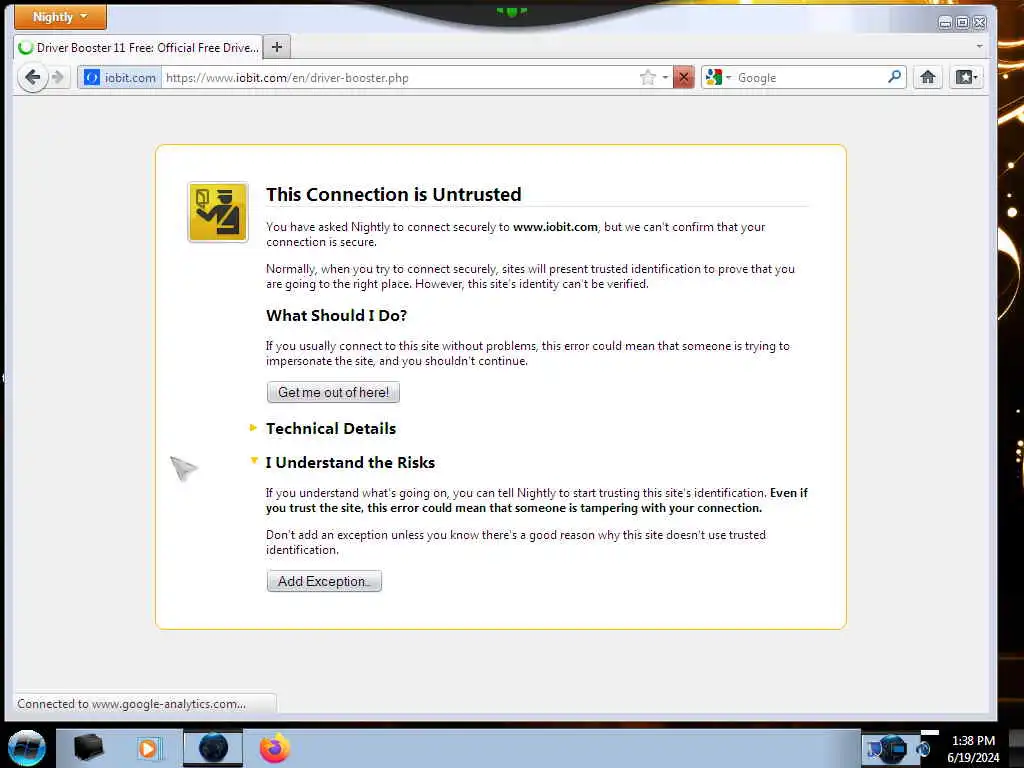The width and height of the screenshot is (1024, 768).
Task: Select the Driver Booster 11 Free tab
Action: click(x=138, y=48)
